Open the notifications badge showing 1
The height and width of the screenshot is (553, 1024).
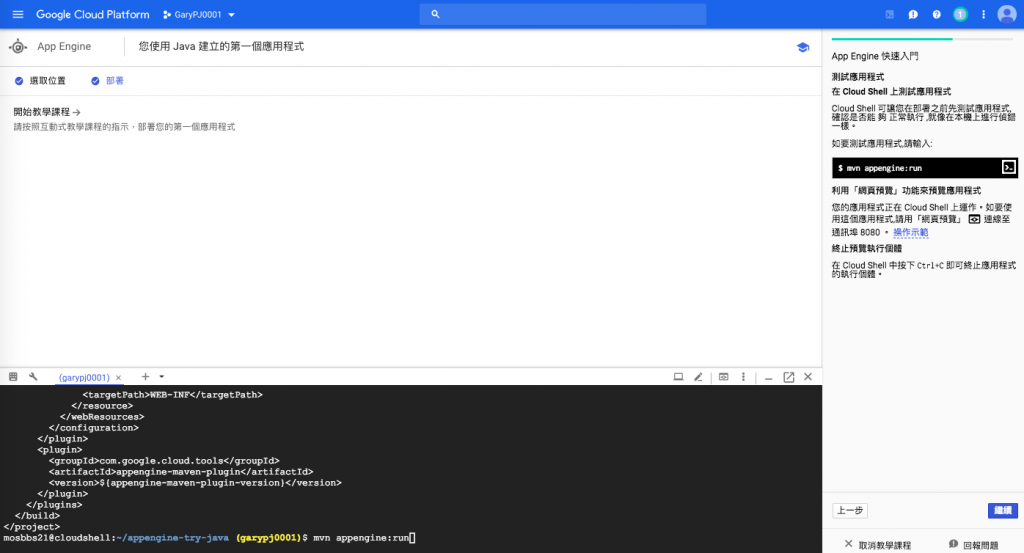[960, 14]
